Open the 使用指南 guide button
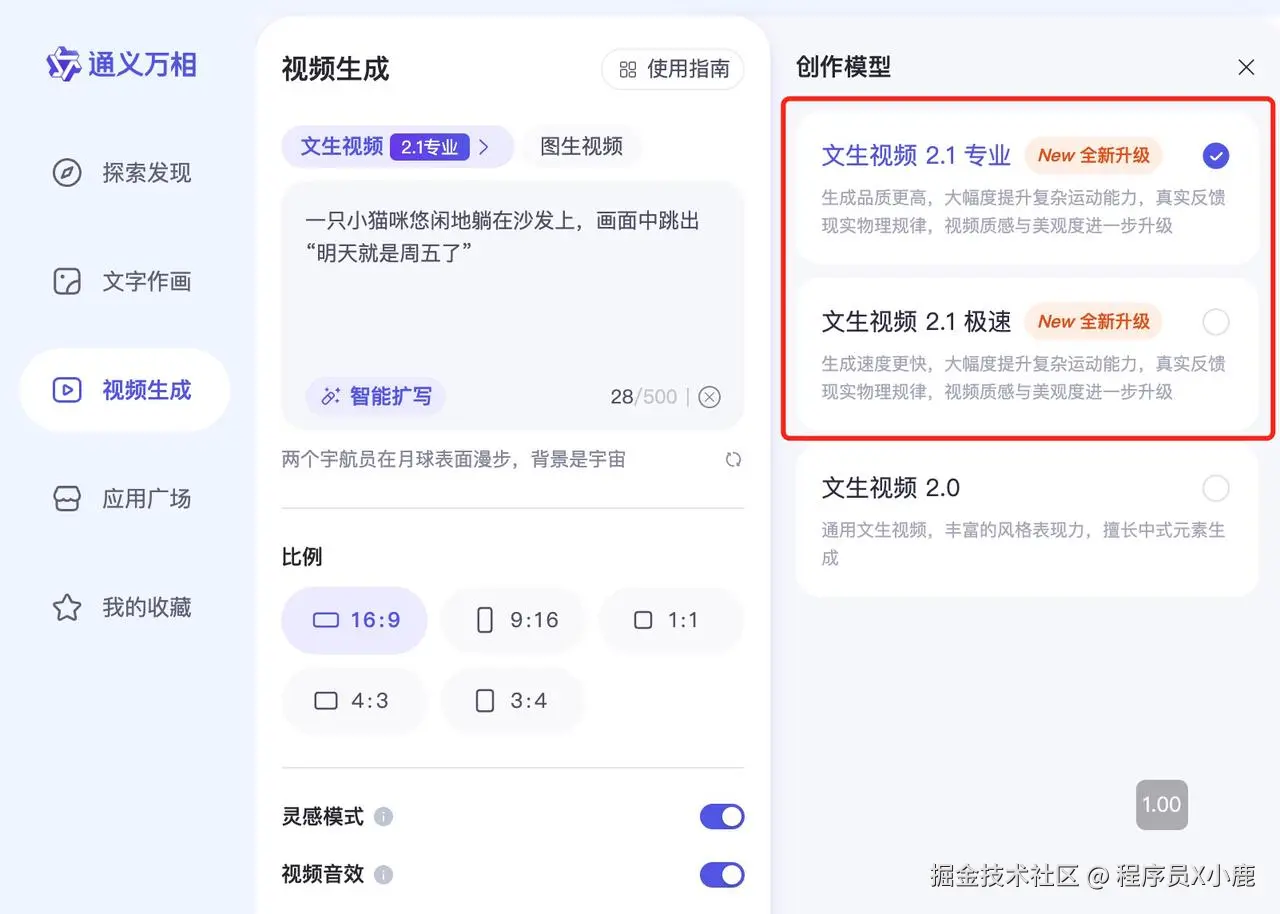This screenshot has height=914, width=1280. pos(673,69)
